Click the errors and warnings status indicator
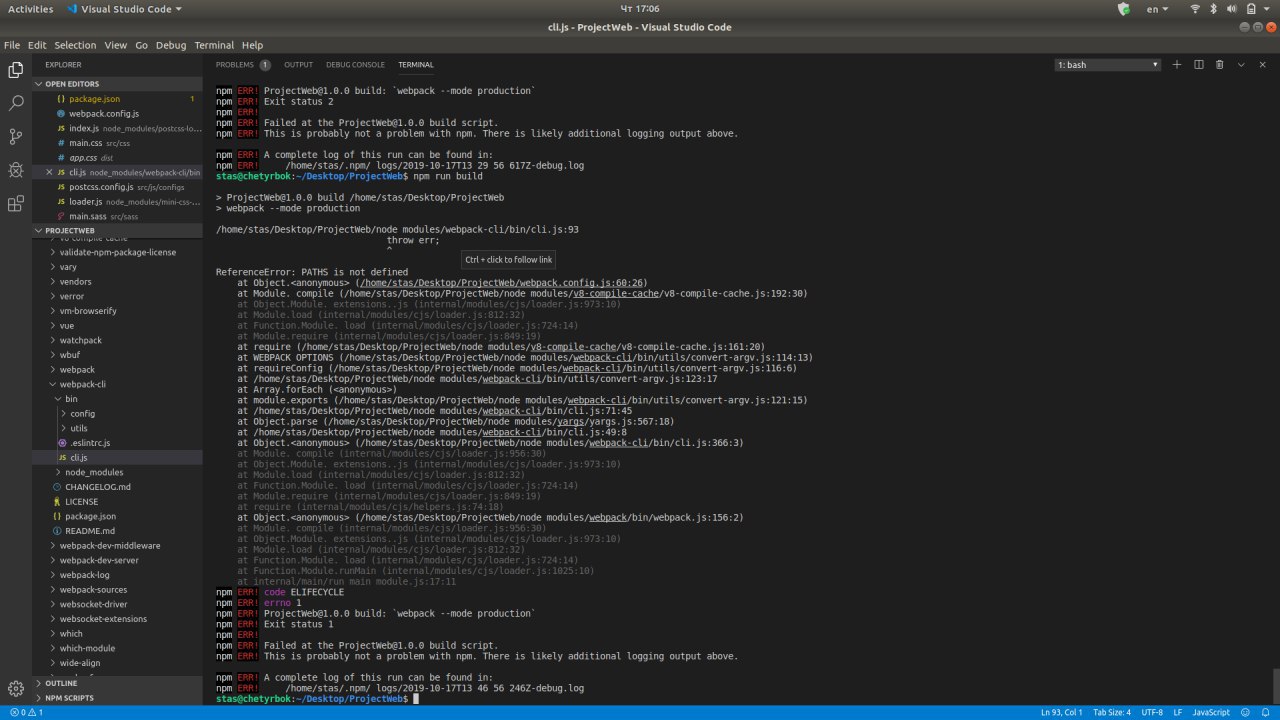The height and width of the screenshot is (720, 1280). 26,712
